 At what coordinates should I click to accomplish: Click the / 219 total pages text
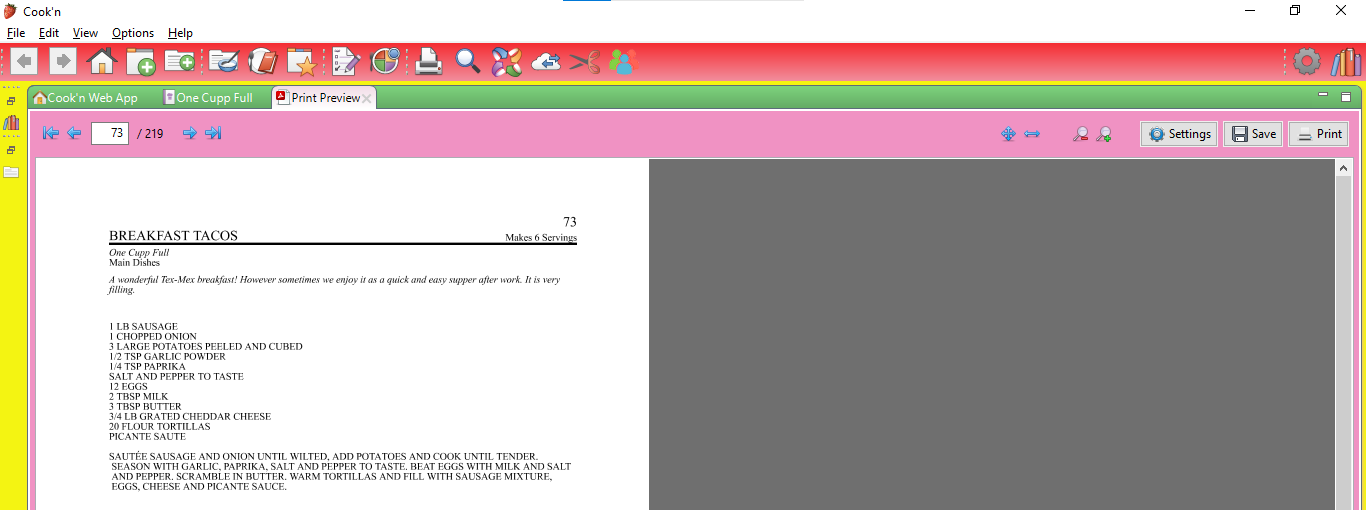pos(150,133)
